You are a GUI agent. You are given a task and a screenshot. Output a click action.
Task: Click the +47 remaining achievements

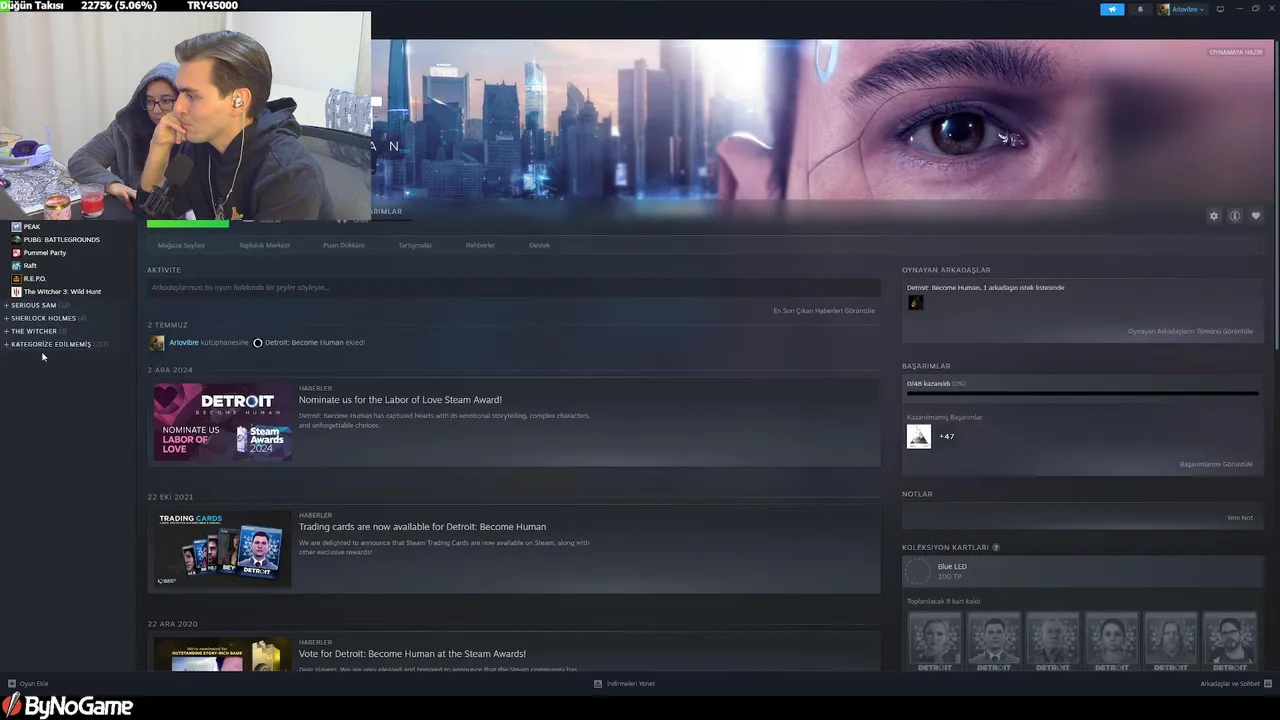[946, 437]
